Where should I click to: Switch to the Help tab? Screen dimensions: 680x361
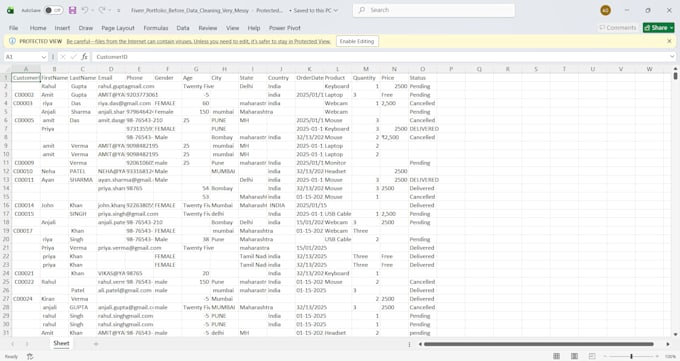pos(254,28)
